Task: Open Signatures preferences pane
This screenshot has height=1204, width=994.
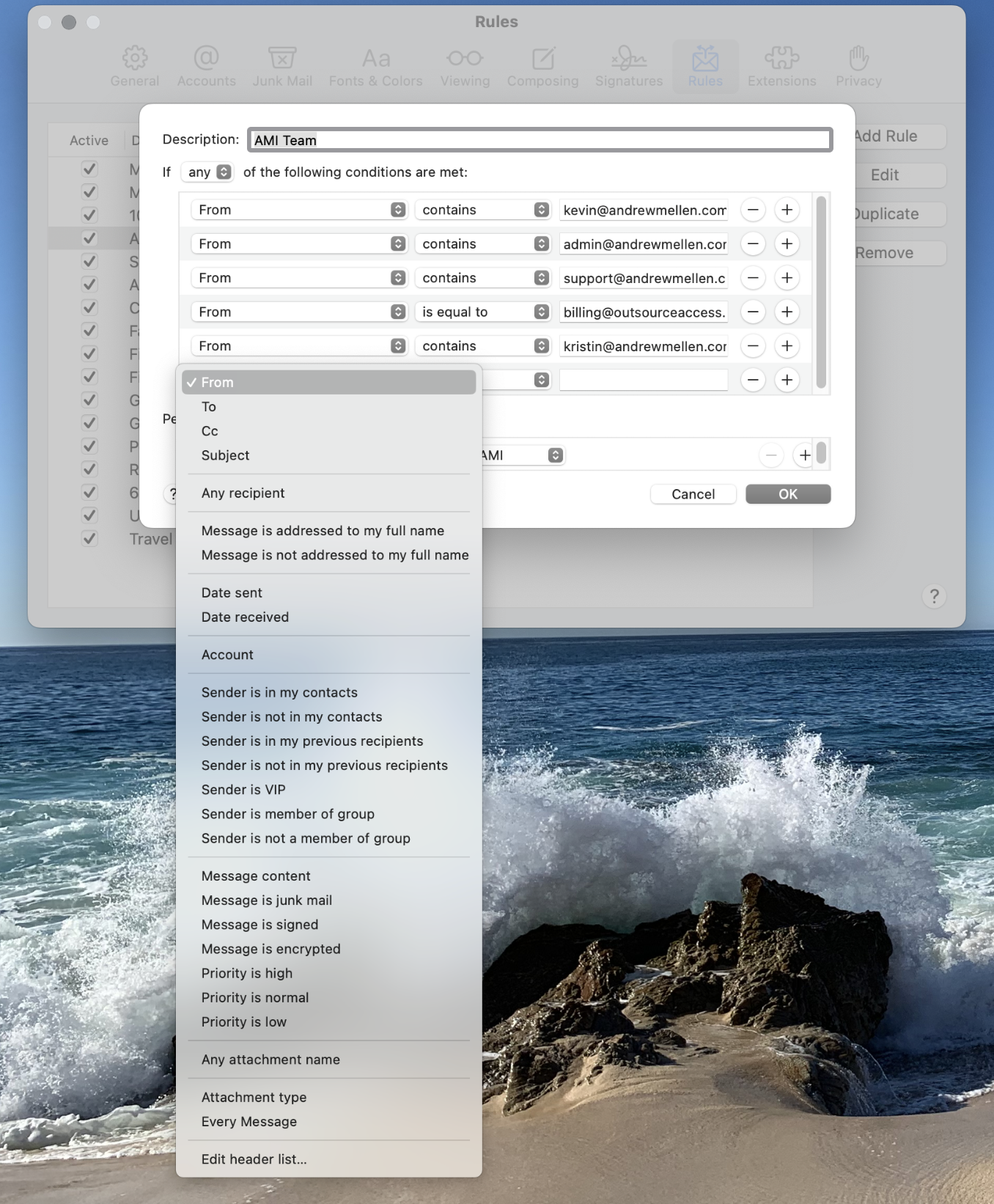Action: 628,66
